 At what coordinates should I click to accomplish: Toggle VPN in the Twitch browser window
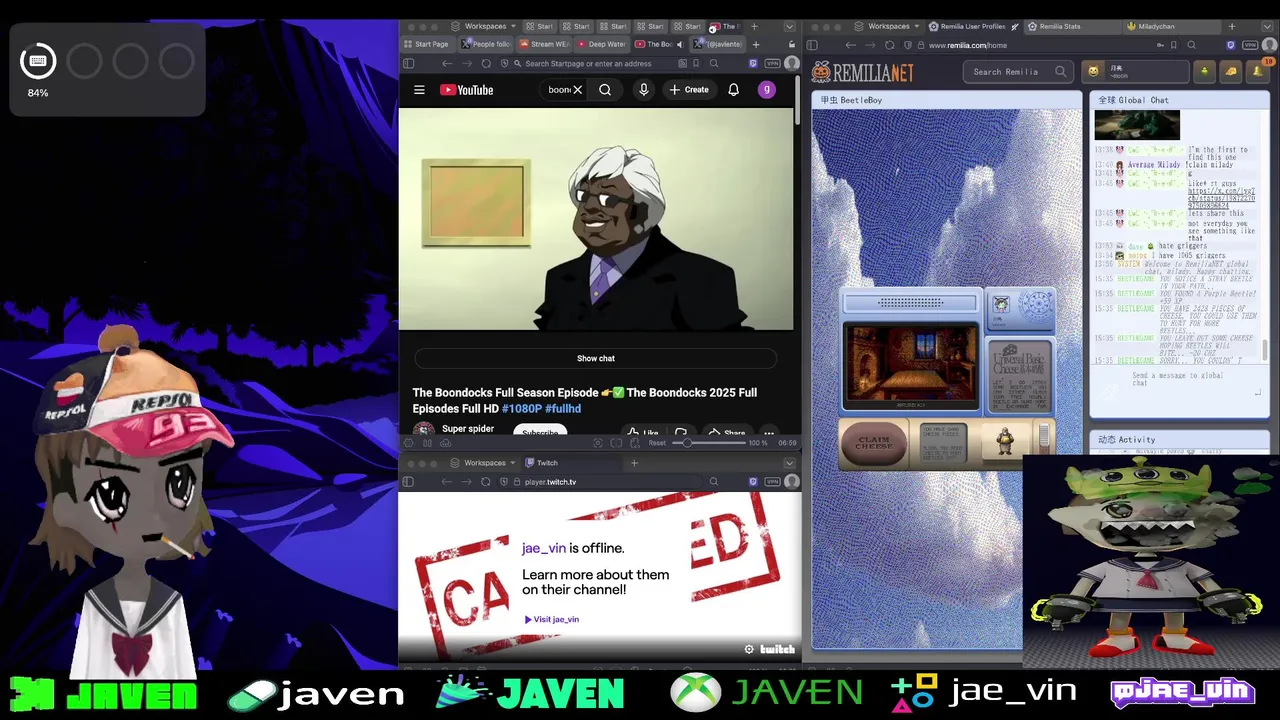772,482
